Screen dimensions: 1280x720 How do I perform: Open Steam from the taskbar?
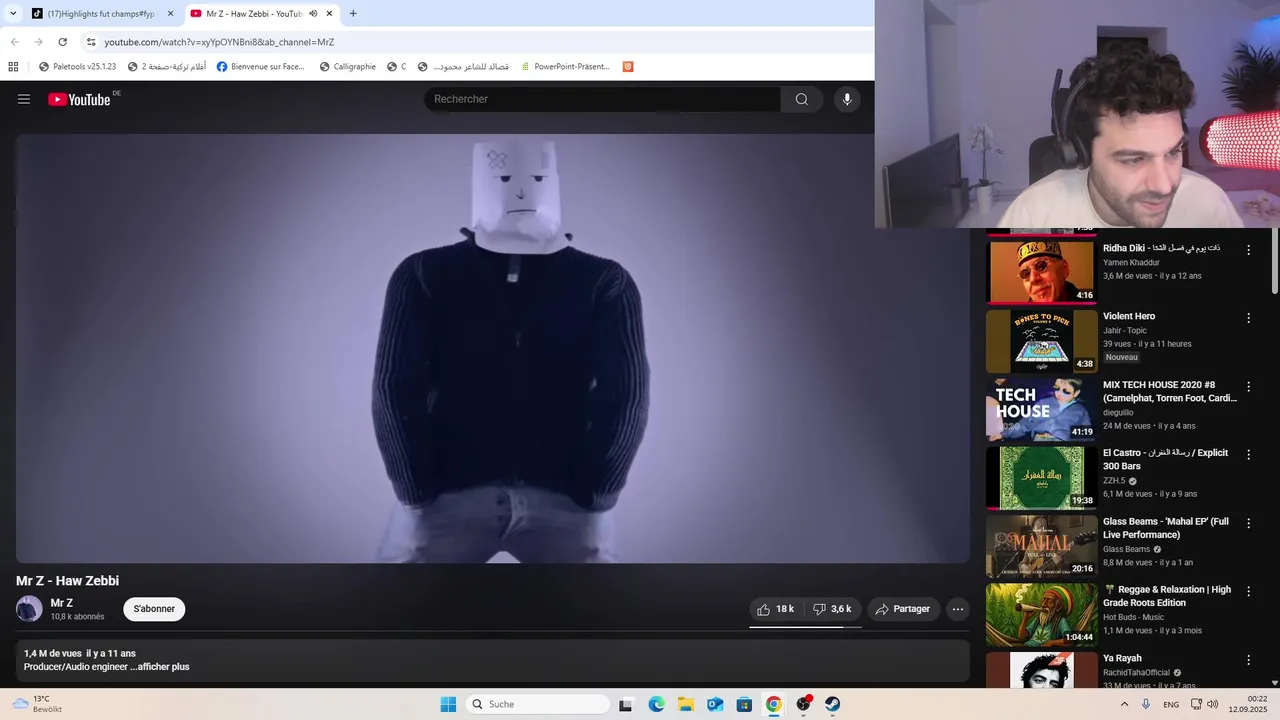pyautogui.click(x=832, y=704)
